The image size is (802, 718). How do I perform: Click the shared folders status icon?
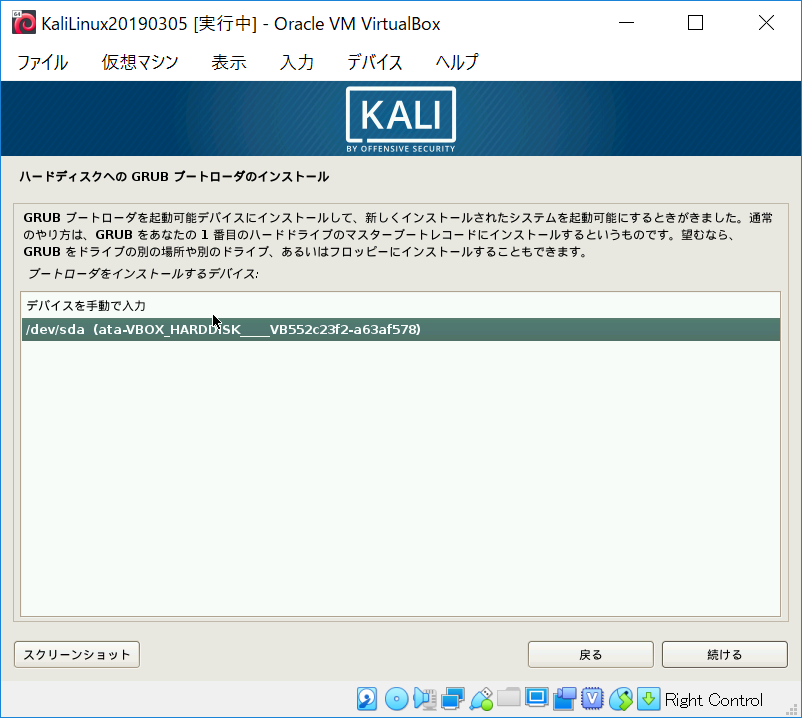pos(509,698)
